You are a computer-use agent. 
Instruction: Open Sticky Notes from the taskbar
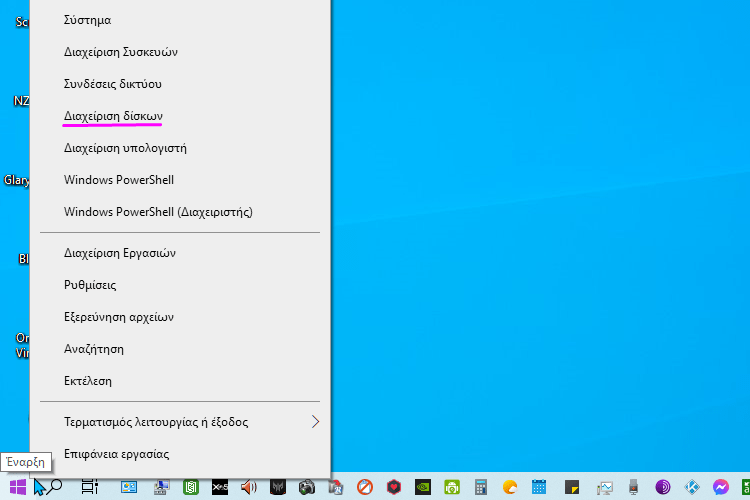click(x=572, y=487)
